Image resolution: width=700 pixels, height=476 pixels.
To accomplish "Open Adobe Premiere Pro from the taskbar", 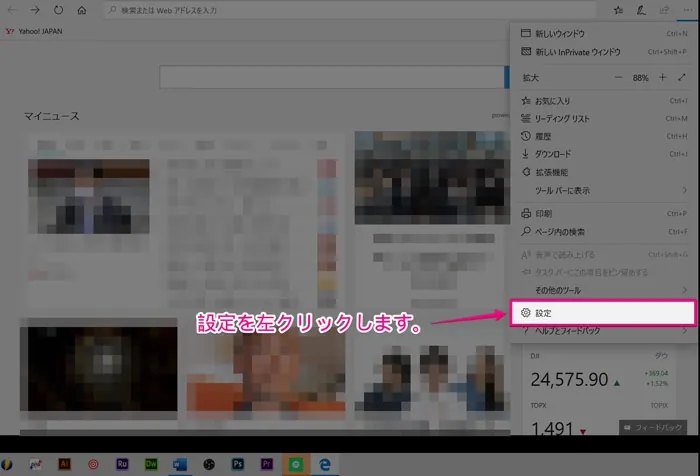I will (x=267, y=464).
